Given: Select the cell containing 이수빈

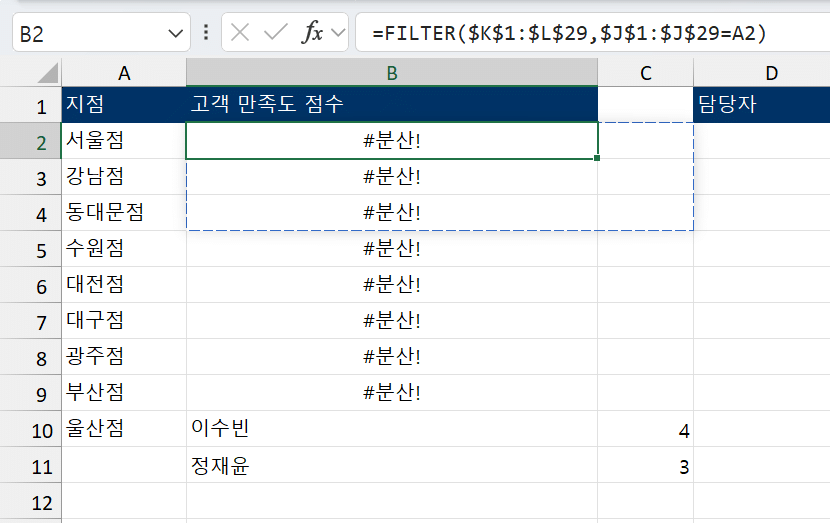Looking at the screenshot, I should pos(392,429).
